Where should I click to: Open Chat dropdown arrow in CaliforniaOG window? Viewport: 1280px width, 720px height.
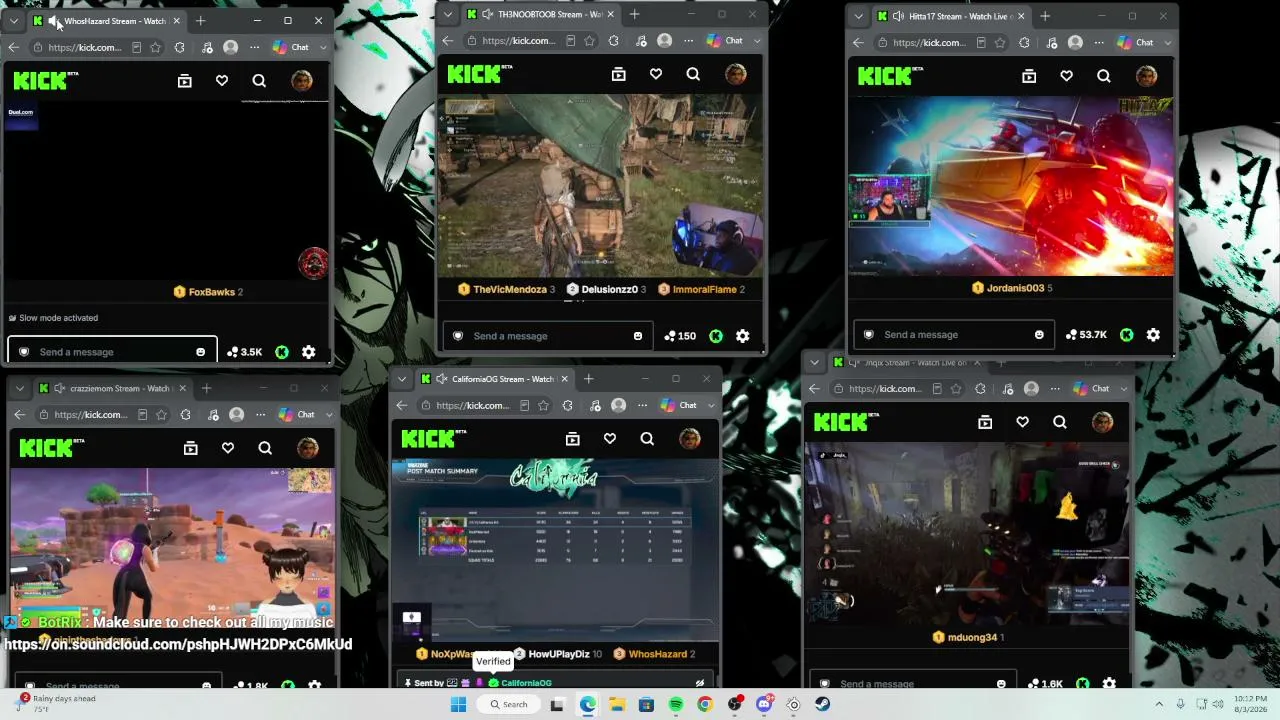712,405
